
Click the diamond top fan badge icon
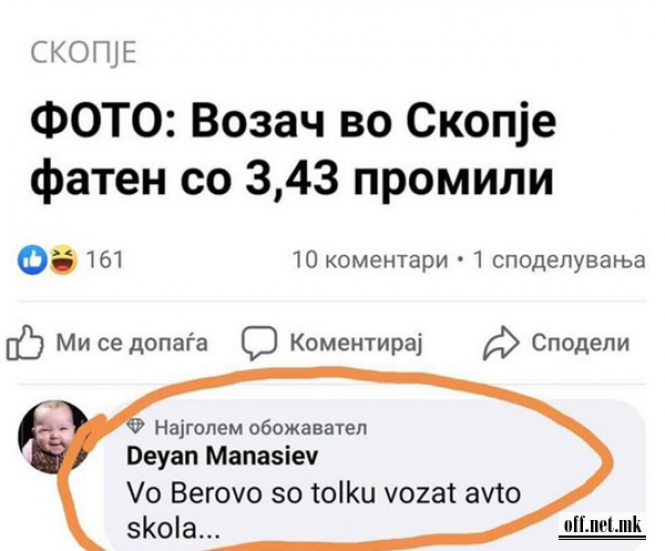pos(137,426)
